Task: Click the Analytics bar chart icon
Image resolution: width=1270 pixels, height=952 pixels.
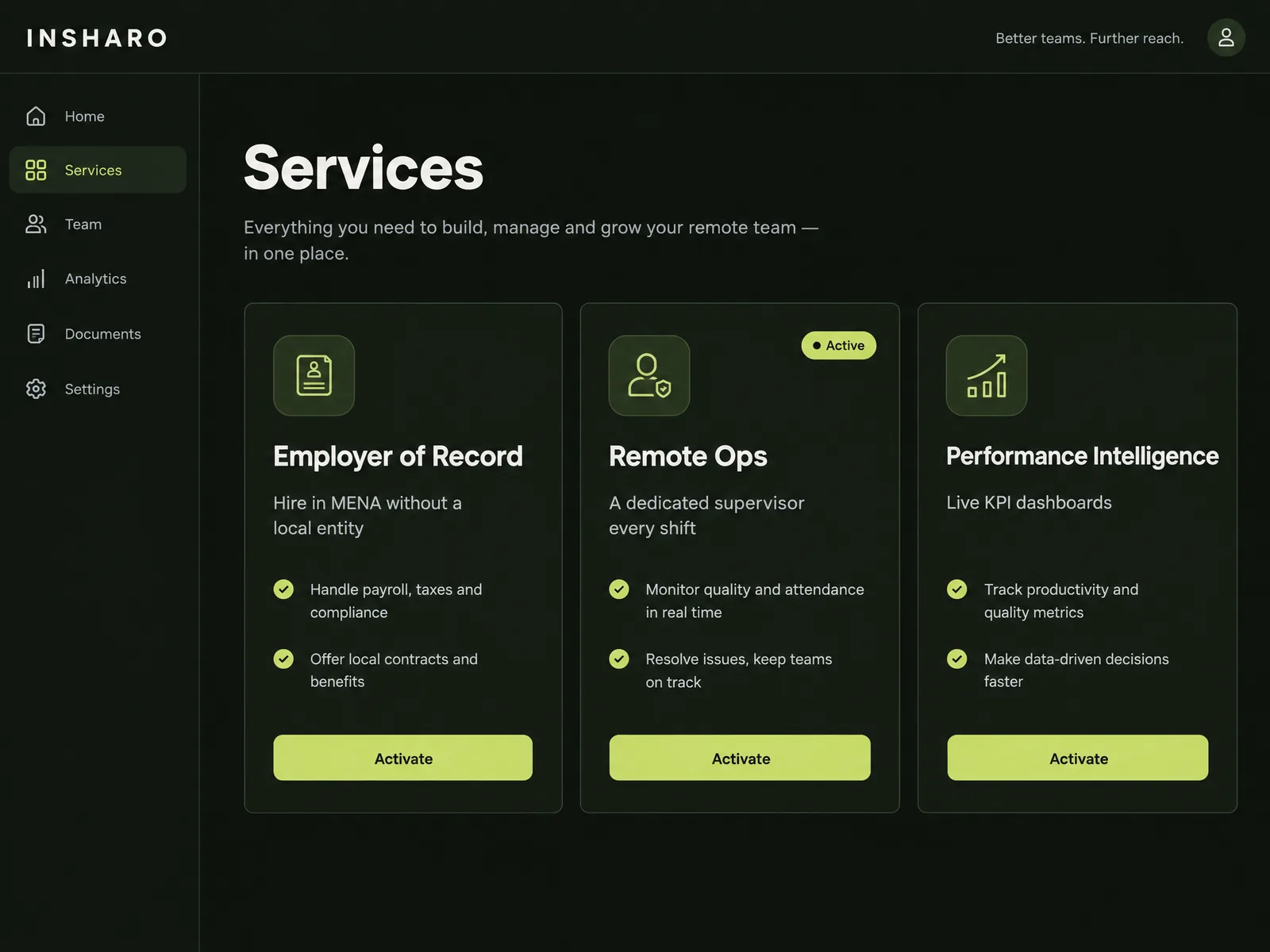Action: (x=36, y=278)
